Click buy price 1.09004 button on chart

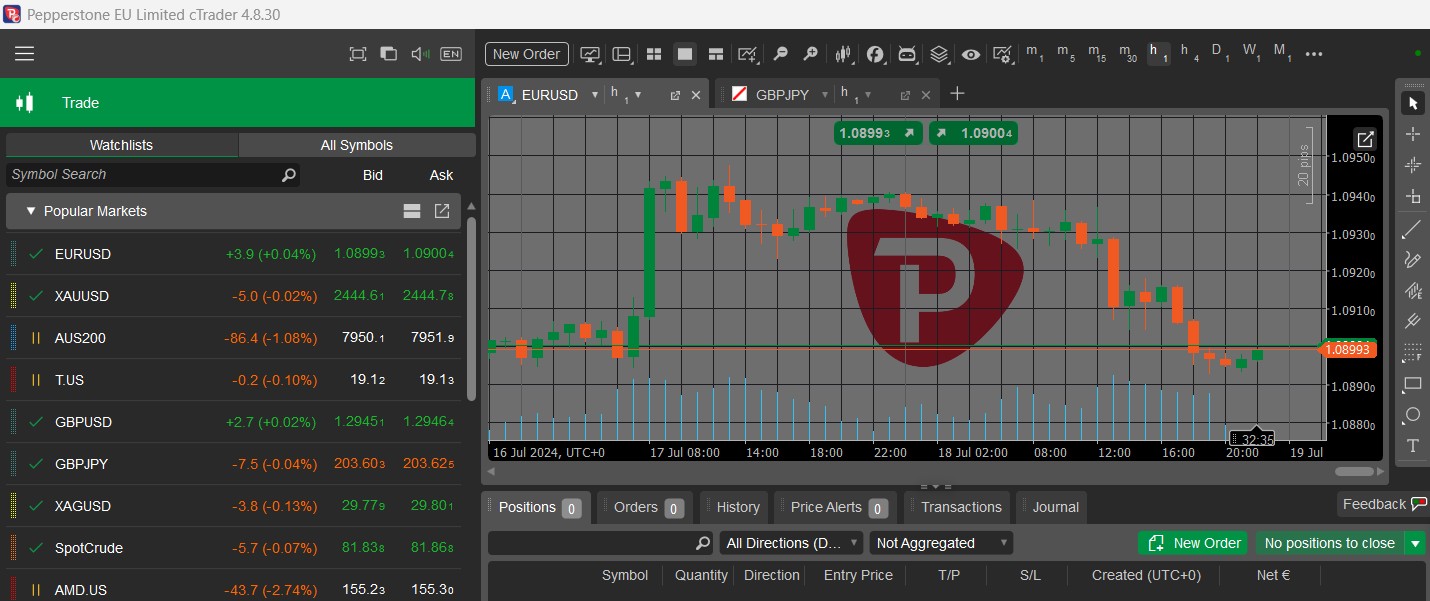click(973, 133)
